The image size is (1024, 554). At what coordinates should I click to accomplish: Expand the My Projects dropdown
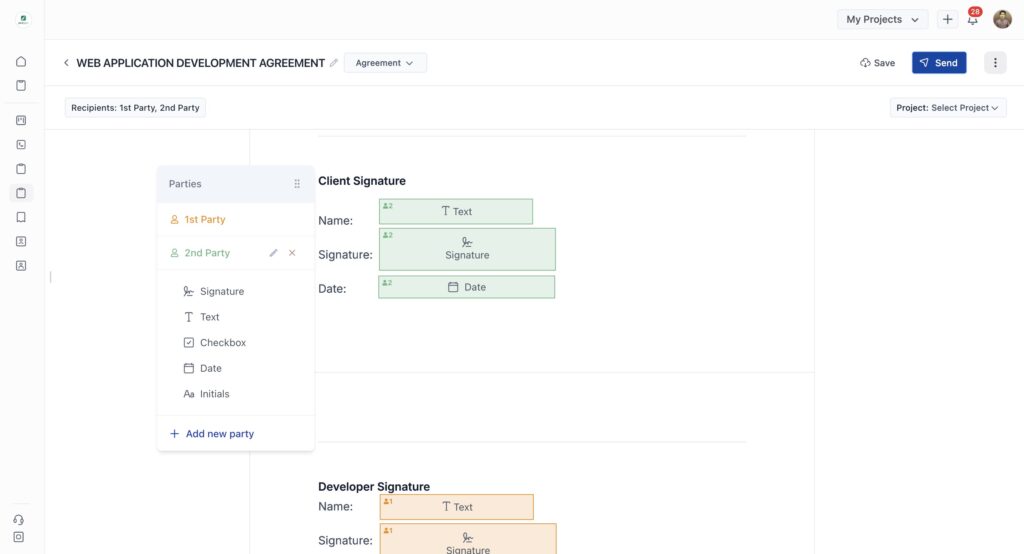point(882,20)
